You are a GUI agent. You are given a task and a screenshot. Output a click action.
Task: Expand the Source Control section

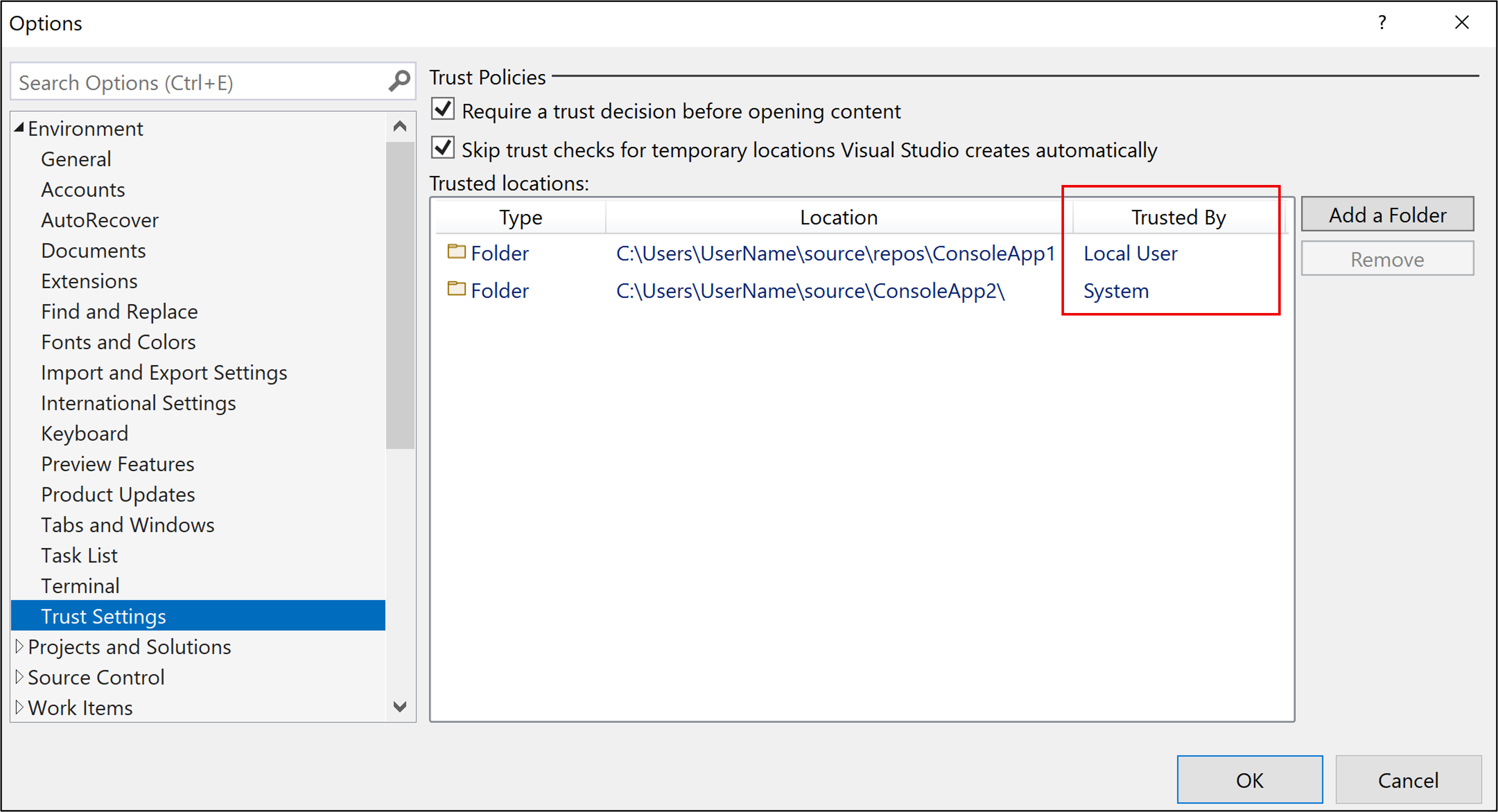click(x=18, y=676)
